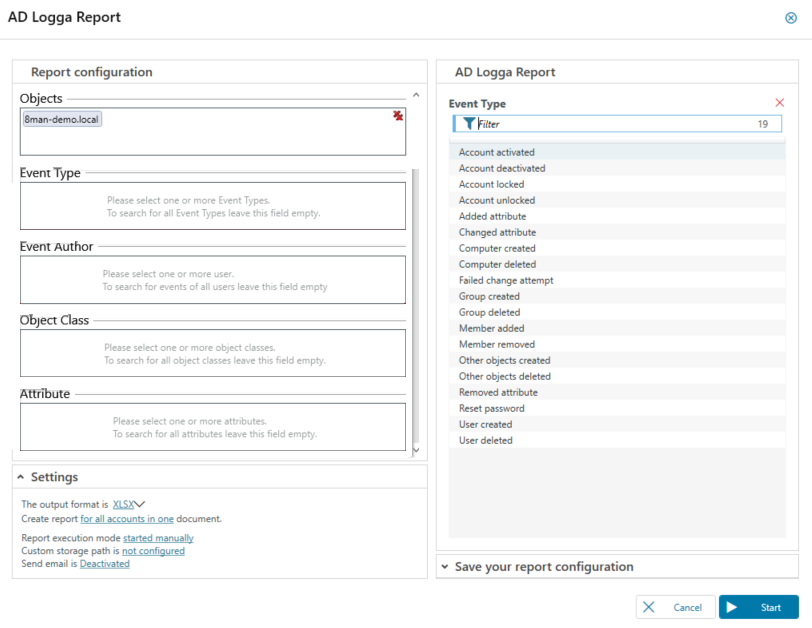
Task: Close Event Type panel with red X
Action: (780, 103)
